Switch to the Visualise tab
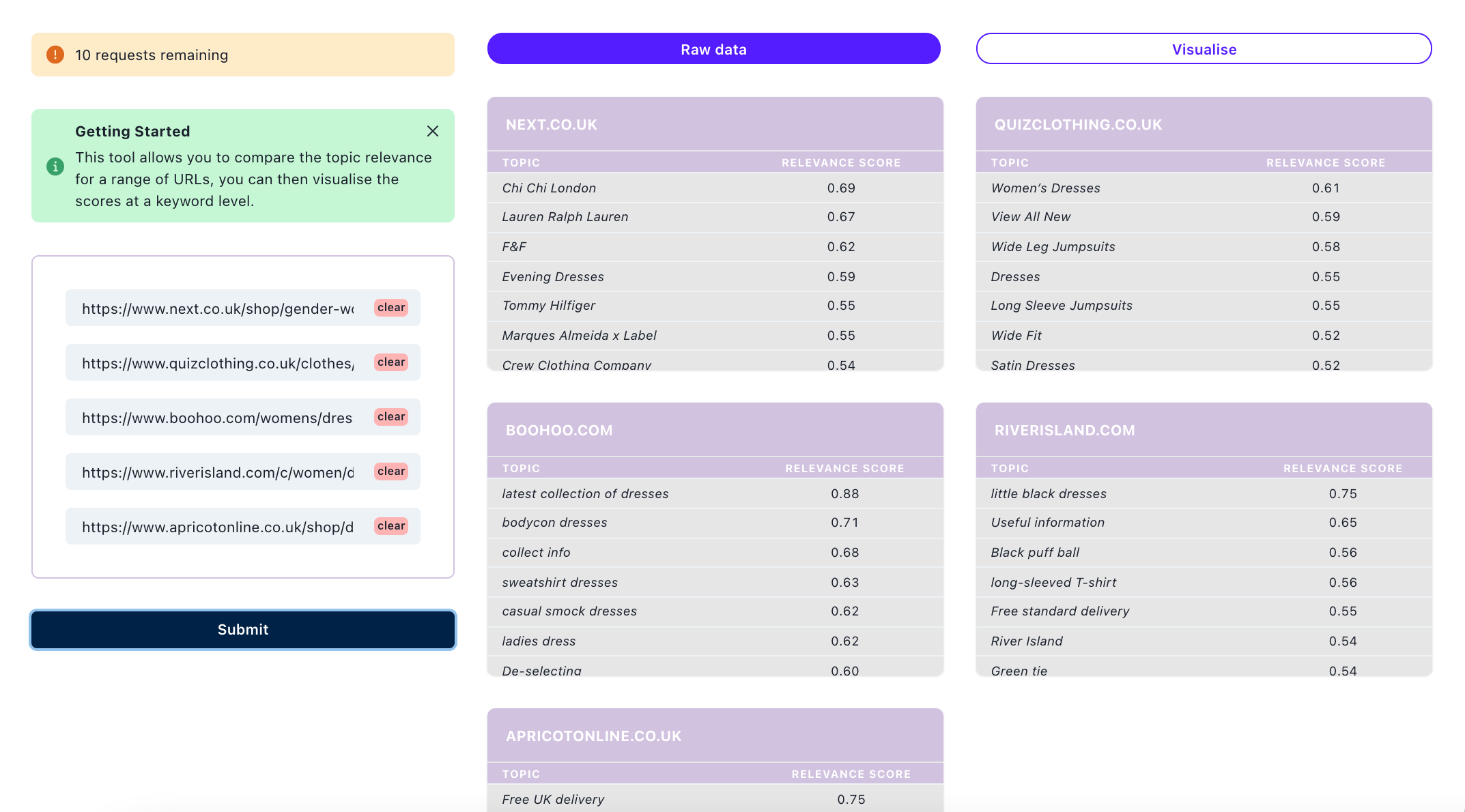The height and width of the screenshot is (812, 1465). coord(1204,49)
